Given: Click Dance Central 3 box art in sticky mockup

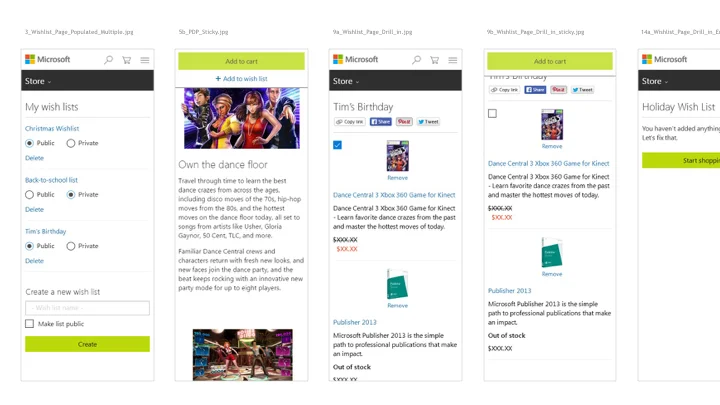Looking at the screenshot, I should (x=552, y=124).
